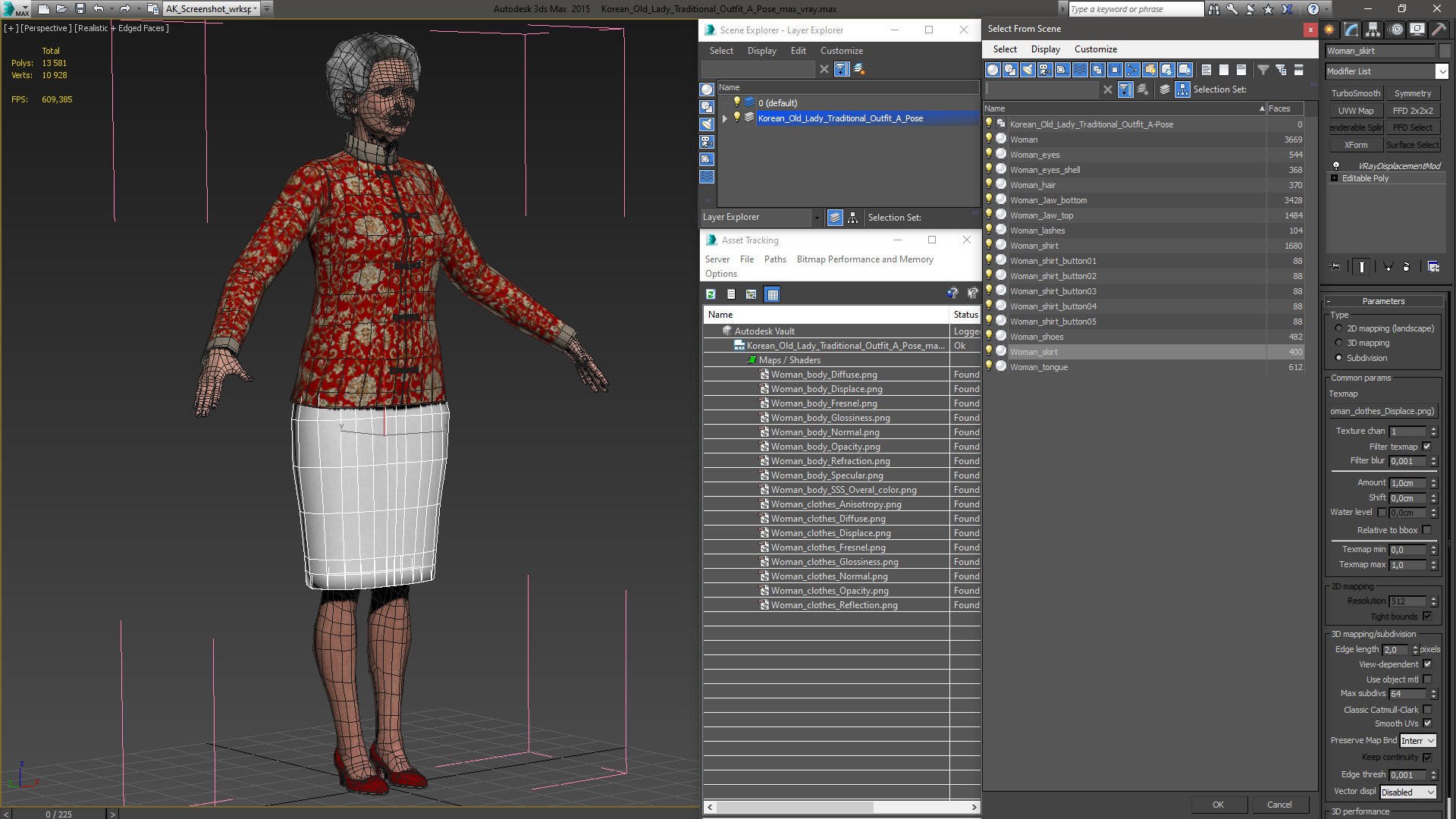Click Select All icon in Select From Scene
The width and height of the screenshot is (1456, 819).
[1207, 70]
